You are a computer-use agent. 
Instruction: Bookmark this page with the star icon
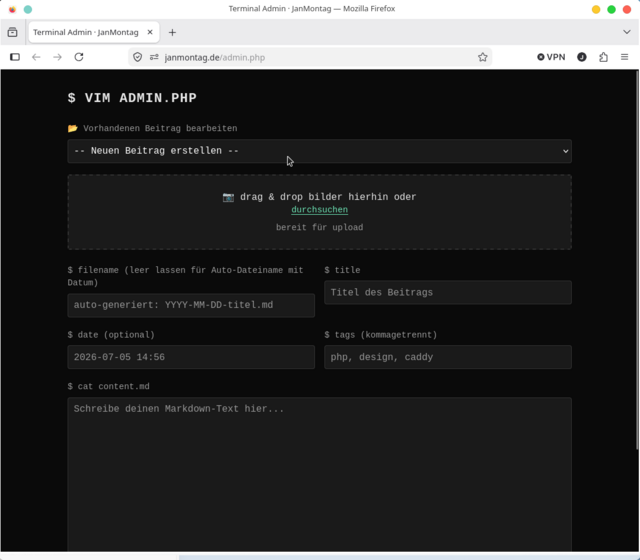click(482, 57)
